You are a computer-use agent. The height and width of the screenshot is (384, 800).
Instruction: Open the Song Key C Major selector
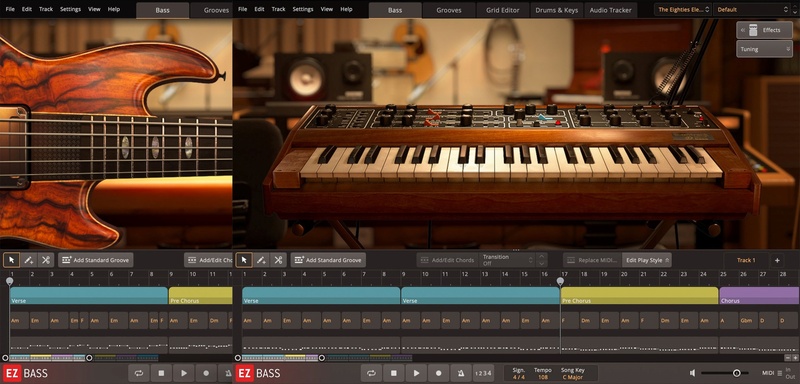pyautogui.click(x=573, y=374)
